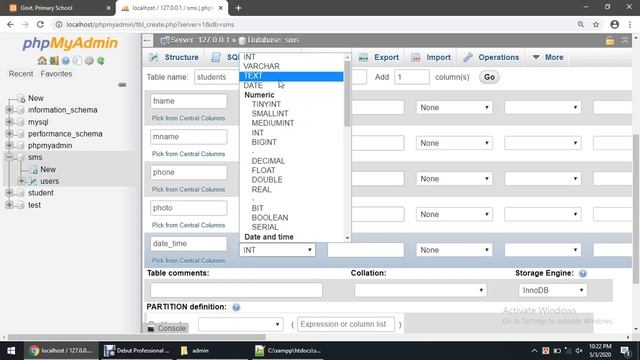This screenshot has height=360, width=640.
Task: Click the log out icon beside Home
Action: point(54,60)
